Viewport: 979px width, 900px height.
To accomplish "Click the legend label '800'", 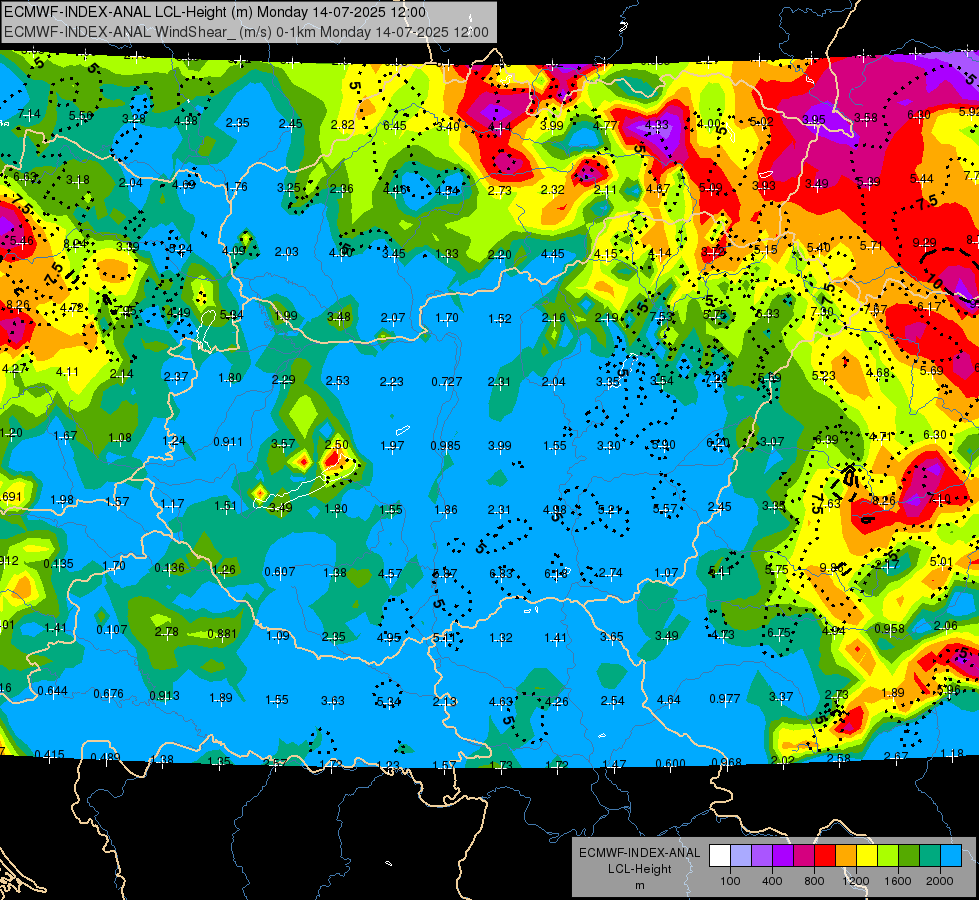I will click(x=814, y=881).
